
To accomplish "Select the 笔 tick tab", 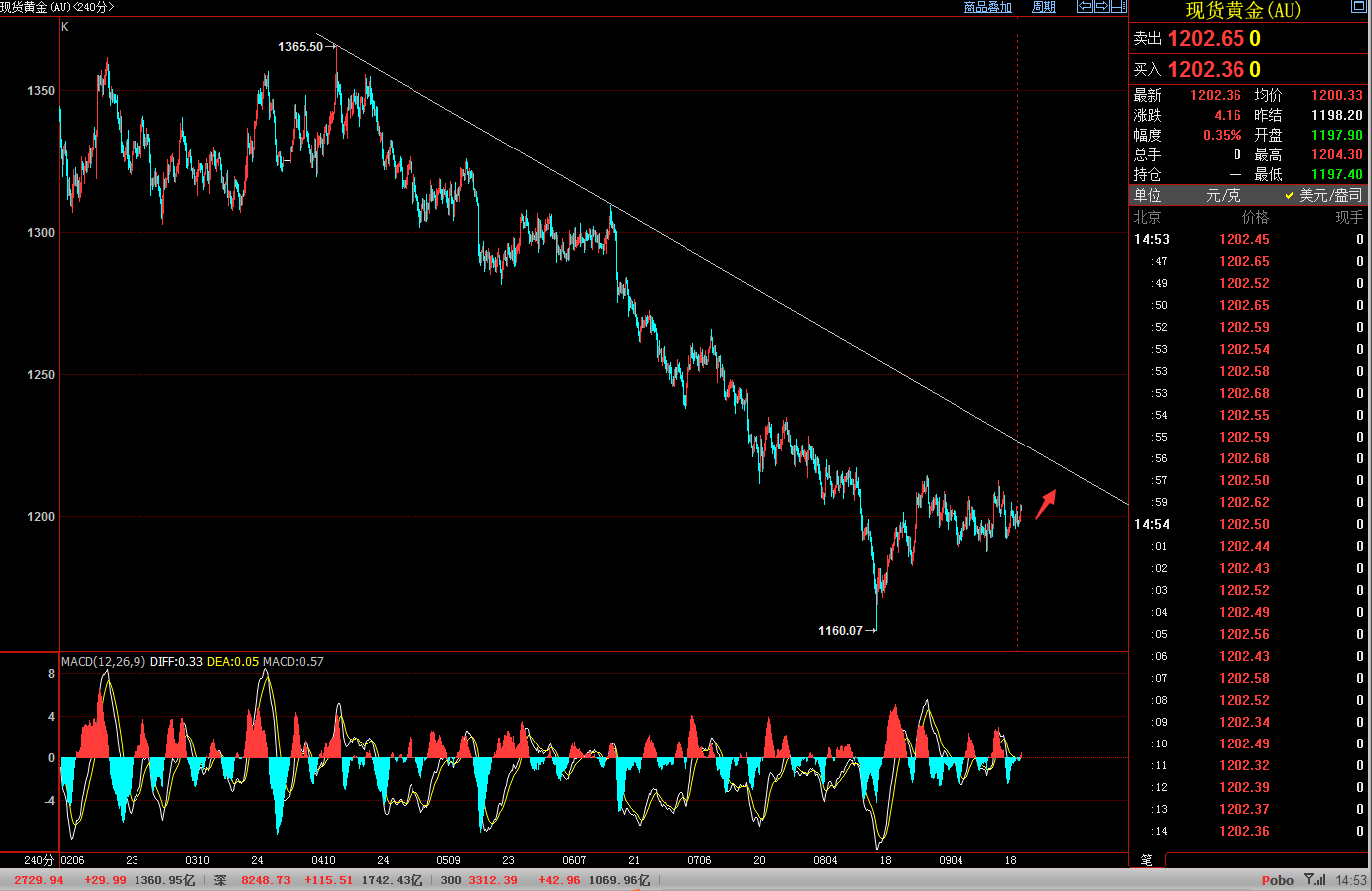I will tap(1146, 859).
